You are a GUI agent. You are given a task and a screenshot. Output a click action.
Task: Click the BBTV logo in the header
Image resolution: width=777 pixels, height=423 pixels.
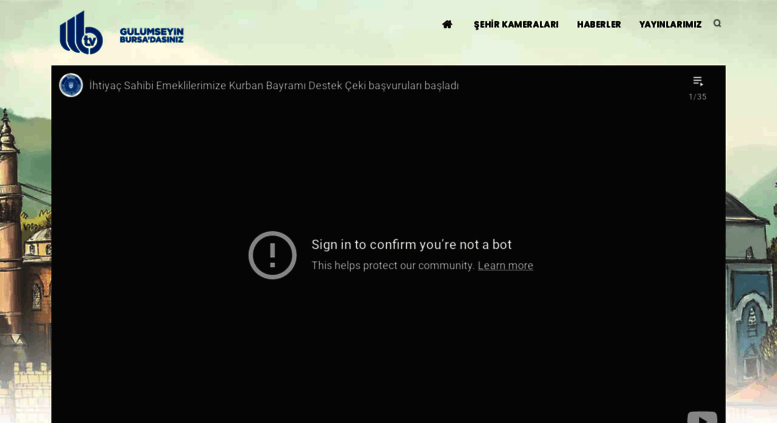[81, 33]
